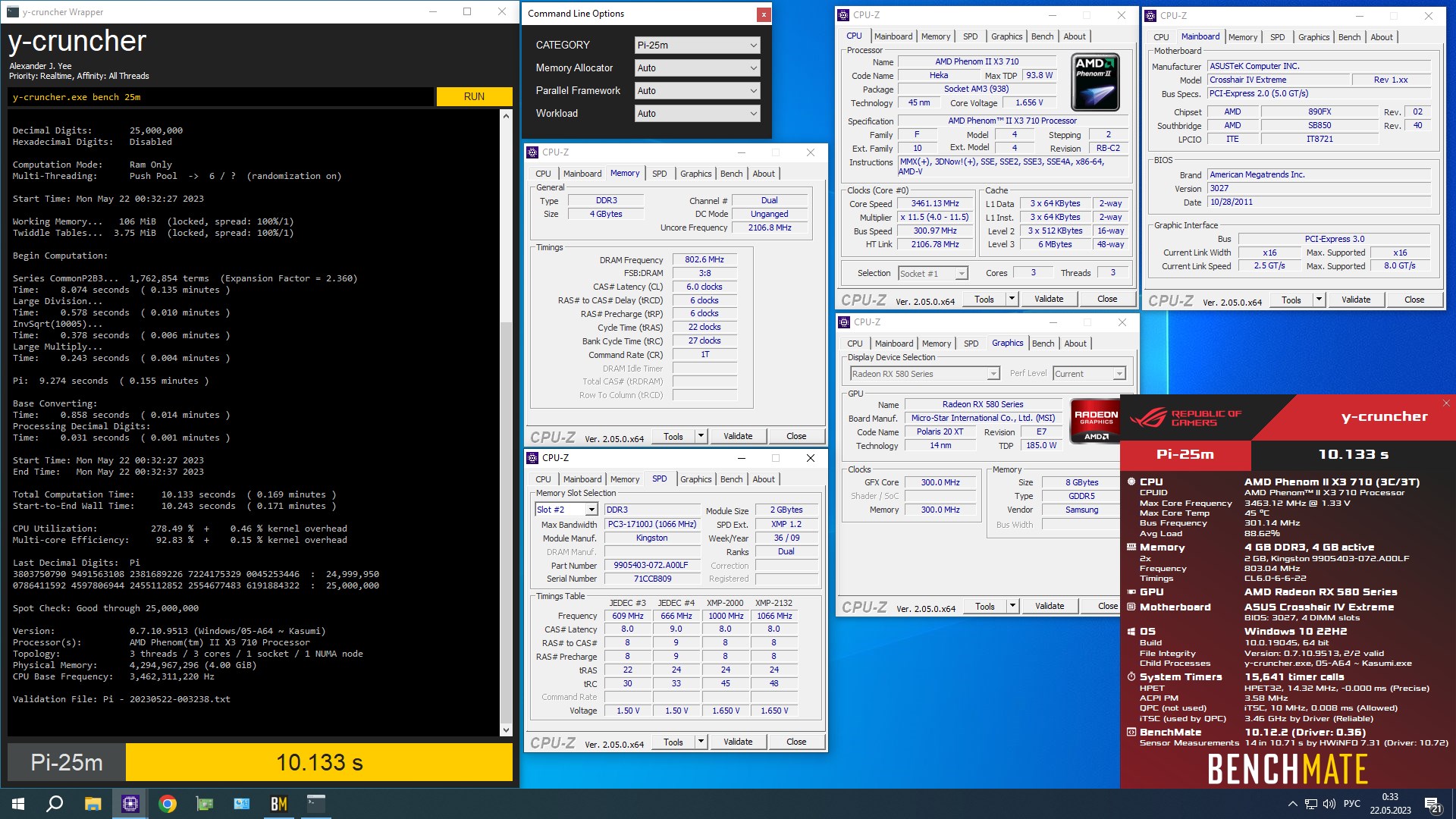Click the volume speaker tray icon
The width and height of the screenshot is (1456, 819).
click(x=1329, y=804)
